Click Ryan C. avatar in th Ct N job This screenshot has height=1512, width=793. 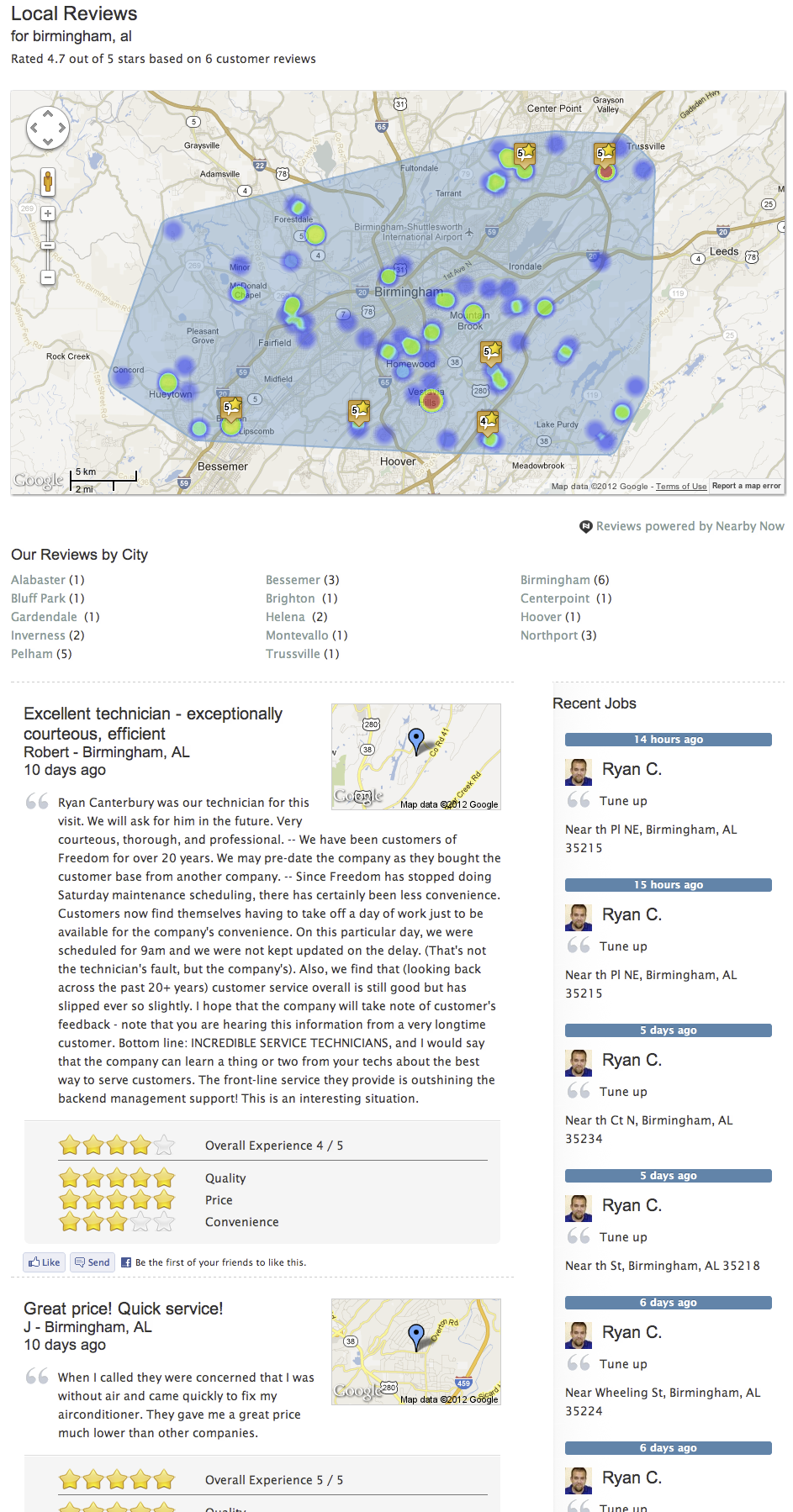click(x=579, y=1063)
